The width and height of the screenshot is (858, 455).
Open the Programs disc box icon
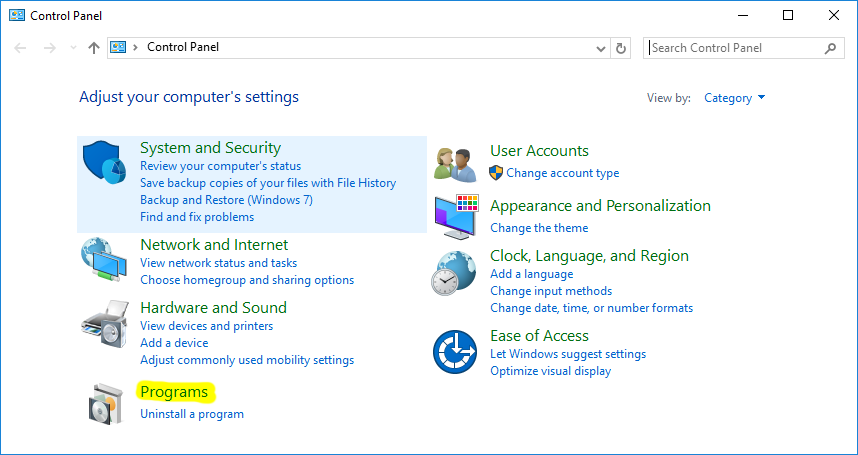coord(103,404)
